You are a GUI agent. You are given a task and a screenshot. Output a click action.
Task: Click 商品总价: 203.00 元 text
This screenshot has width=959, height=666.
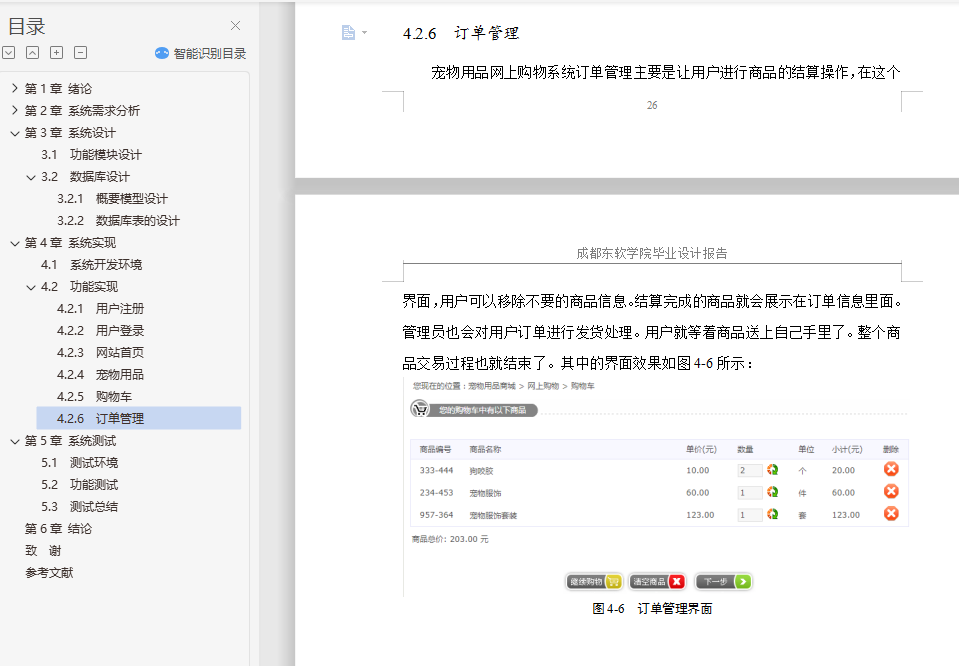click(450, 539)
